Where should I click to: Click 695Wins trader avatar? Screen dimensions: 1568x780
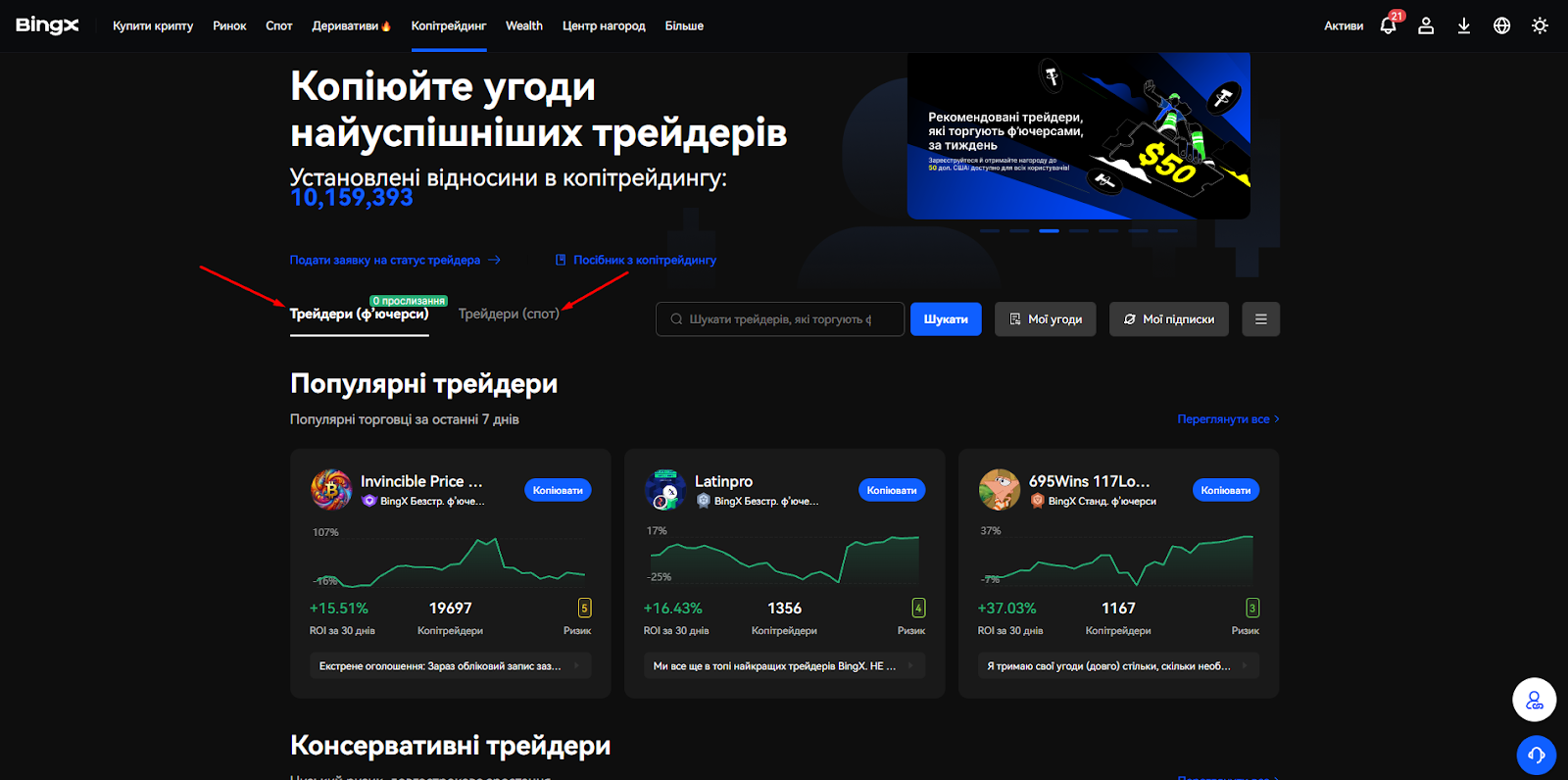1000,489
